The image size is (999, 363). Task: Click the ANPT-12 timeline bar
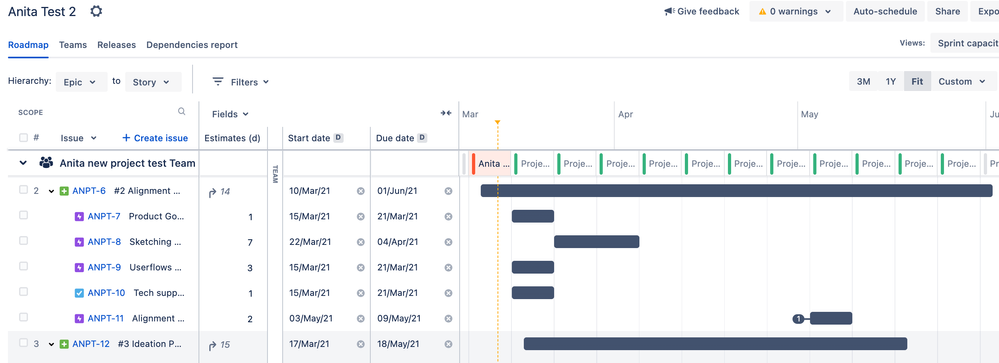(715, 344)
